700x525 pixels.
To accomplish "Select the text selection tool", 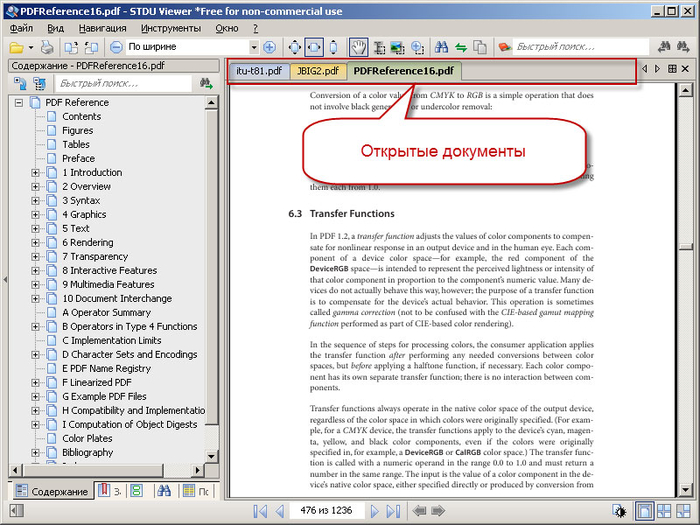I will tap(379, 47).
